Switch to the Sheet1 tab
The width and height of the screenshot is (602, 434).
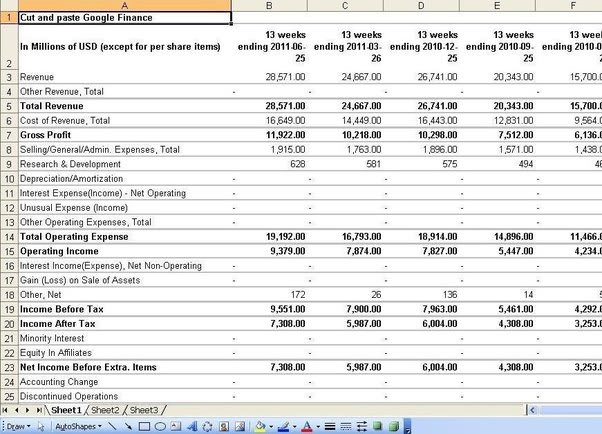[66, 410]
